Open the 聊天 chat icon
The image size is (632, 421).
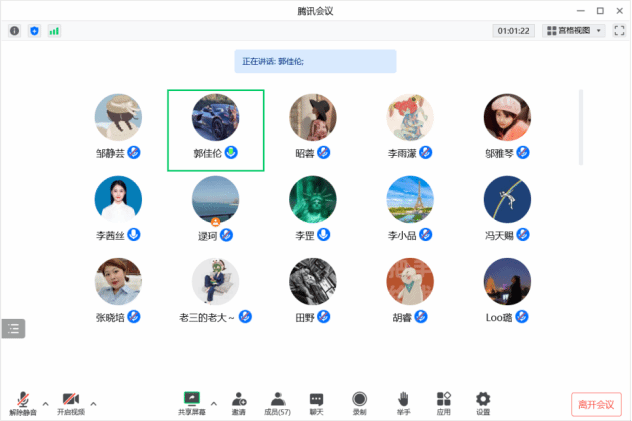[x=316, y=403]
